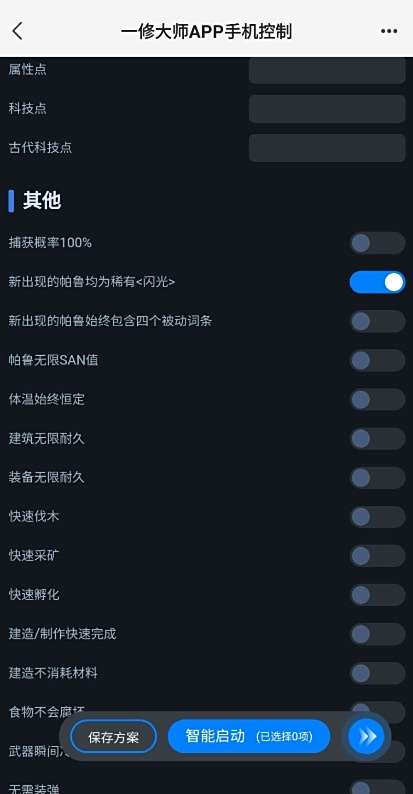Select the 科技点 input field
The height and width of the screenshot is (794, 413).
(x=327, y=108)
